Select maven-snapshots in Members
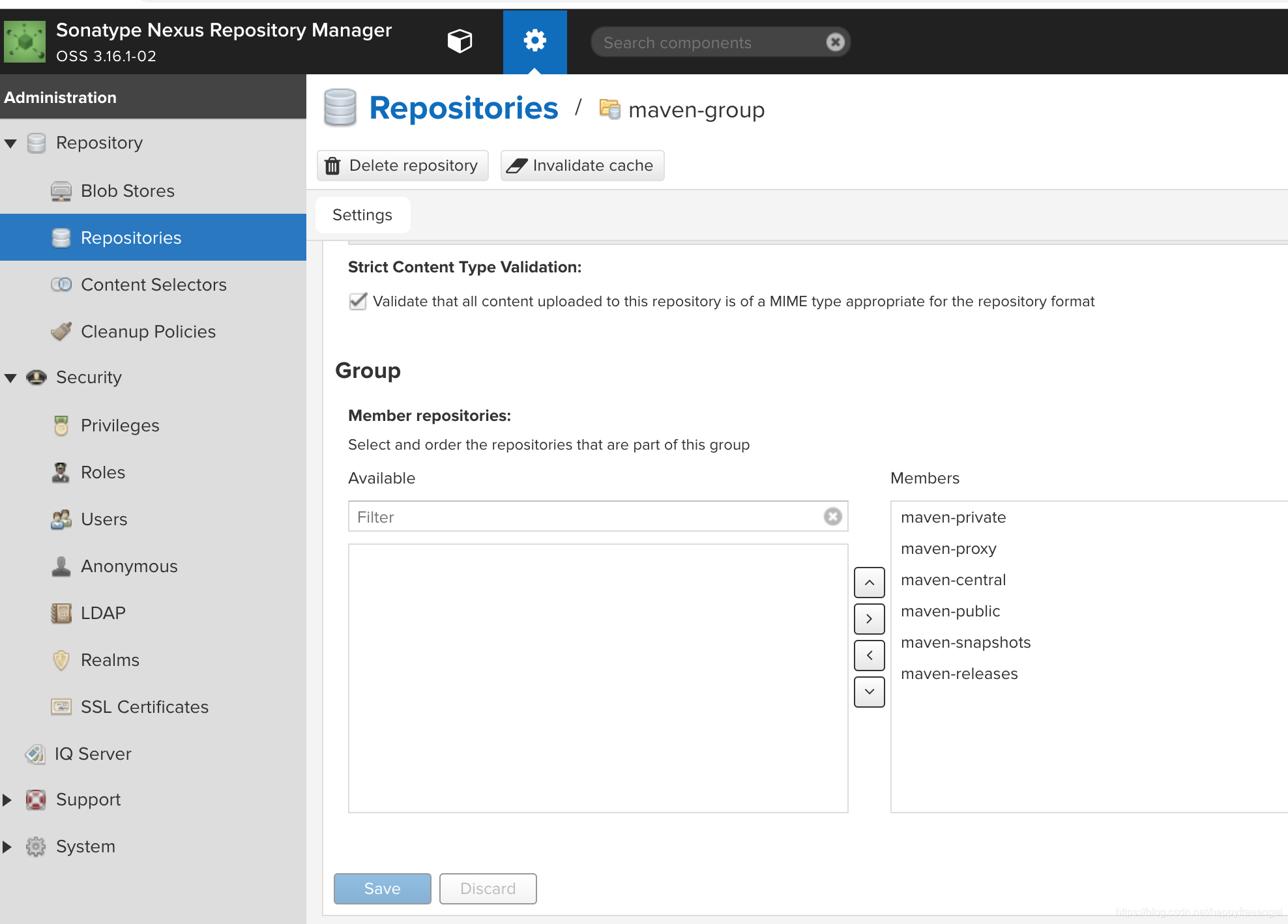 [x=1089, y=642]
